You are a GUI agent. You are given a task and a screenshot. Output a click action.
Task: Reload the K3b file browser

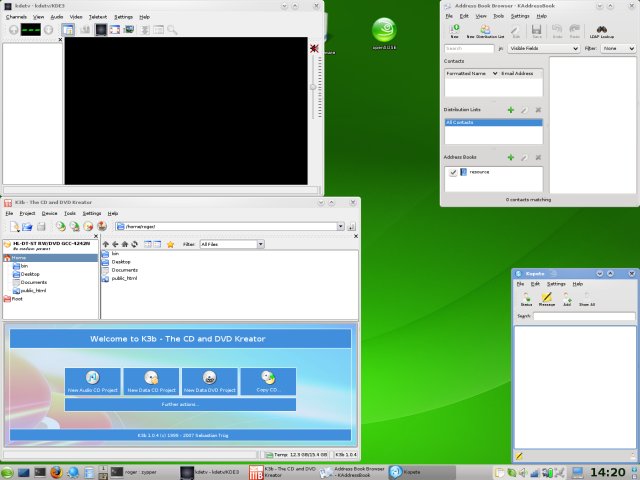(134, 244)
